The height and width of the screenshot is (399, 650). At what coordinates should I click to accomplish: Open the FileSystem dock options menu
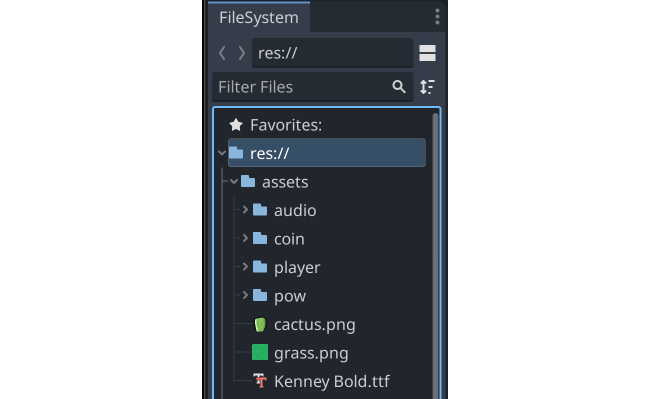(x=437, y=17)
